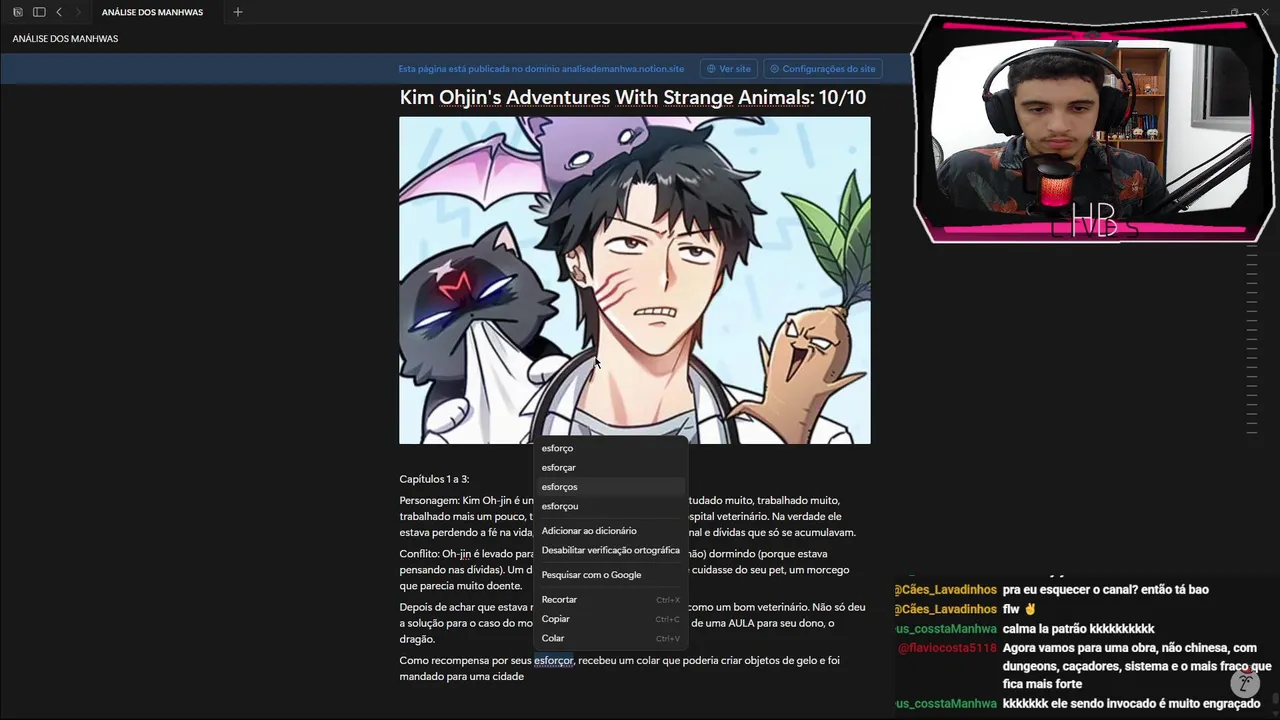This screenshot has height=720, width=1280.
Task: Click the Kim Ohjin's Adventures heading
Action: click(633, 97)
